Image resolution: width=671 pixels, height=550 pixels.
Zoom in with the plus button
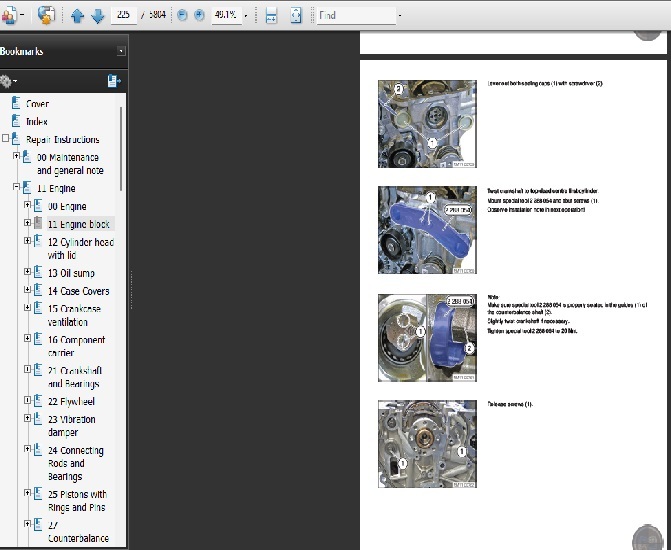pos(199,15)
